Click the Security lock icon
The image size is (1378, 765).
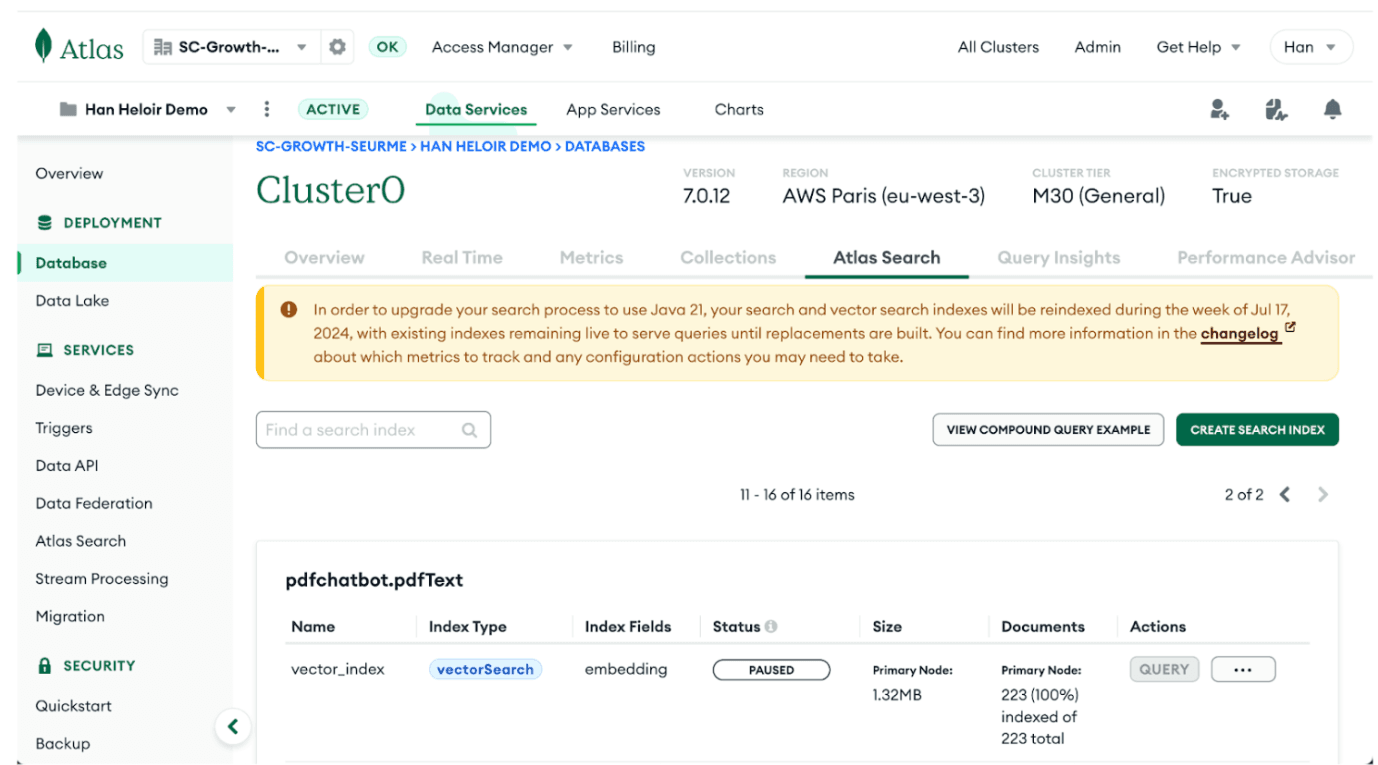(44, 665)
